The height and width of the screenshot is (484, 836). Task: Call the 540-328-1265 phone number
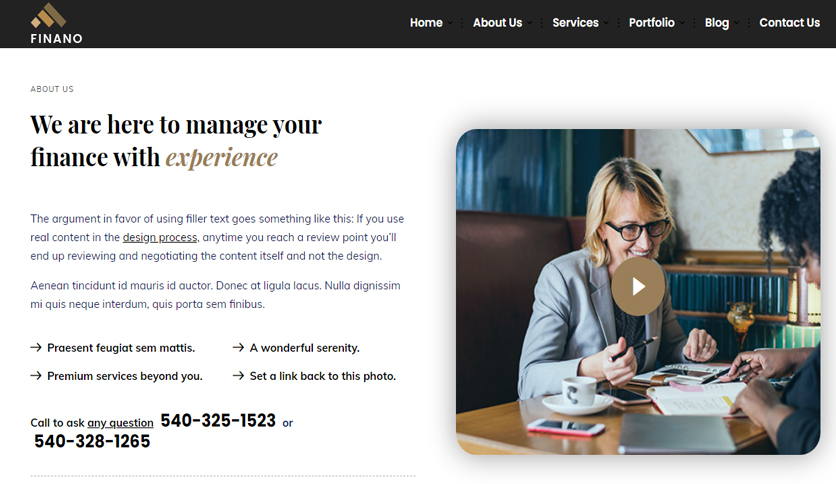click(x=92, y=441)
